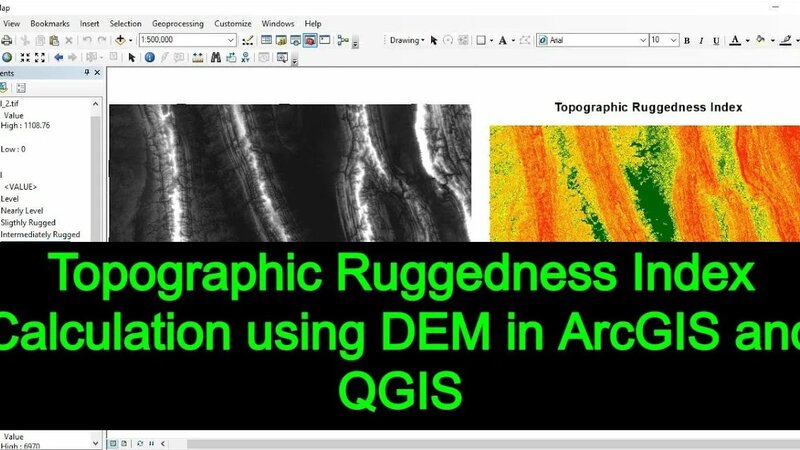Select the Identify tool icon
This screenshot has height=450, width=800.
[x=149, y=57]
